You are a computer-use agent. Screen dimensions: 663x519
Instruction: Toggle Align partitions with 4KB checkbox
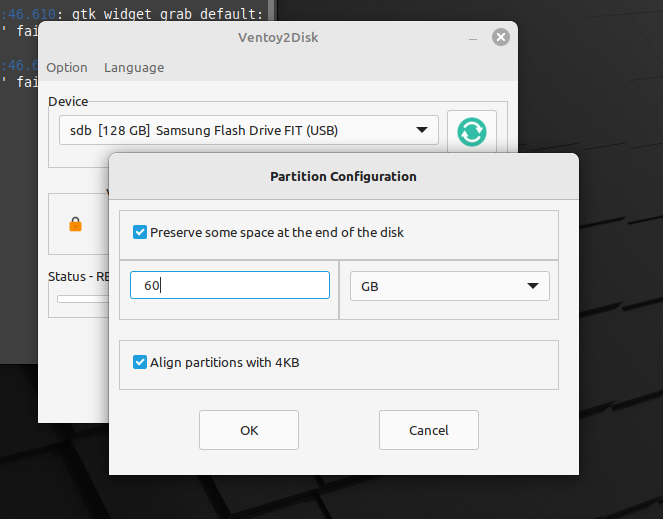[140, 362]
